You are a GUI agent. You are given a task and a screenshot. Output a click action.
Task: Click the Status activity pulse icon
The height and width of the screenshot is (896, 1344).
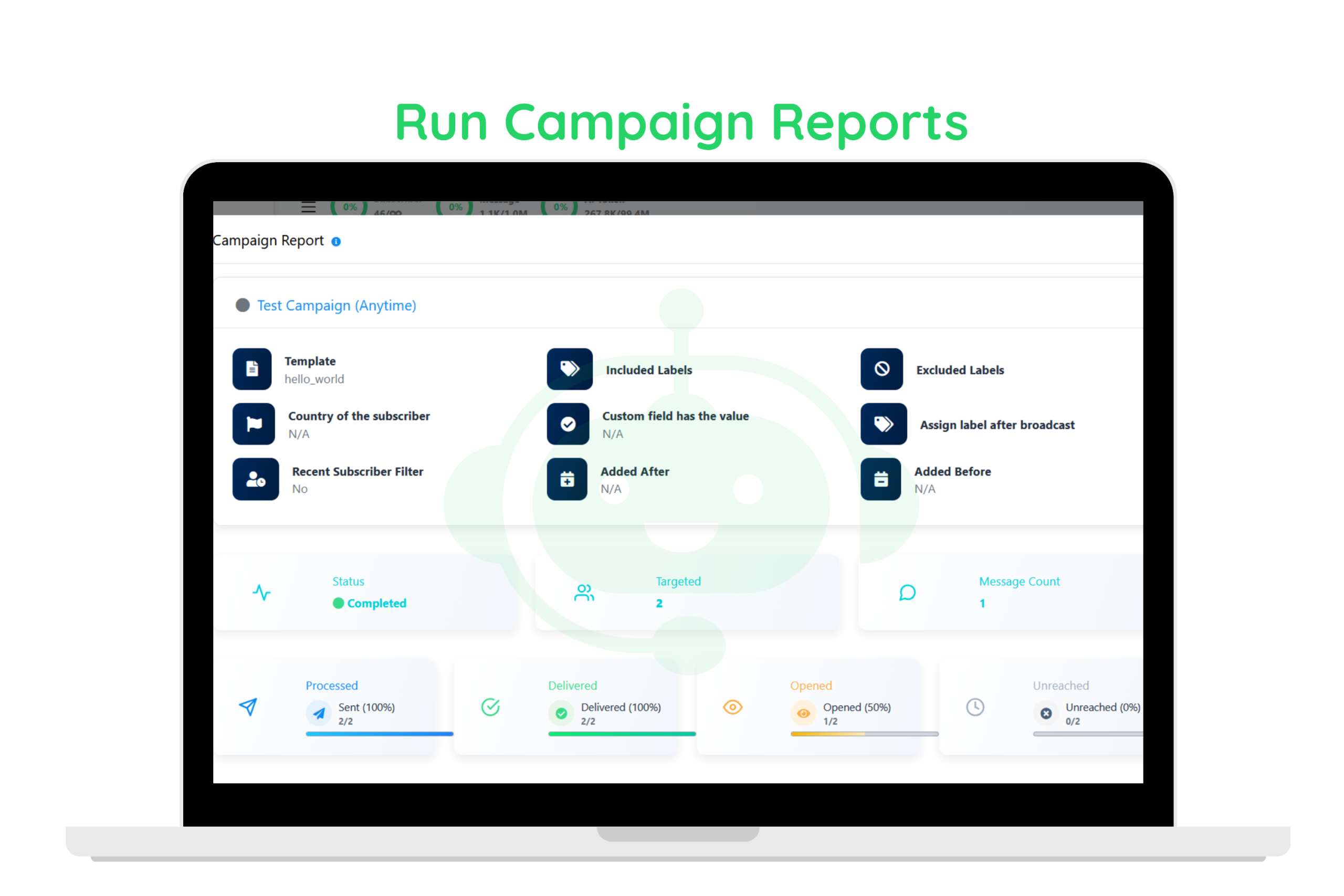[262, 593]
